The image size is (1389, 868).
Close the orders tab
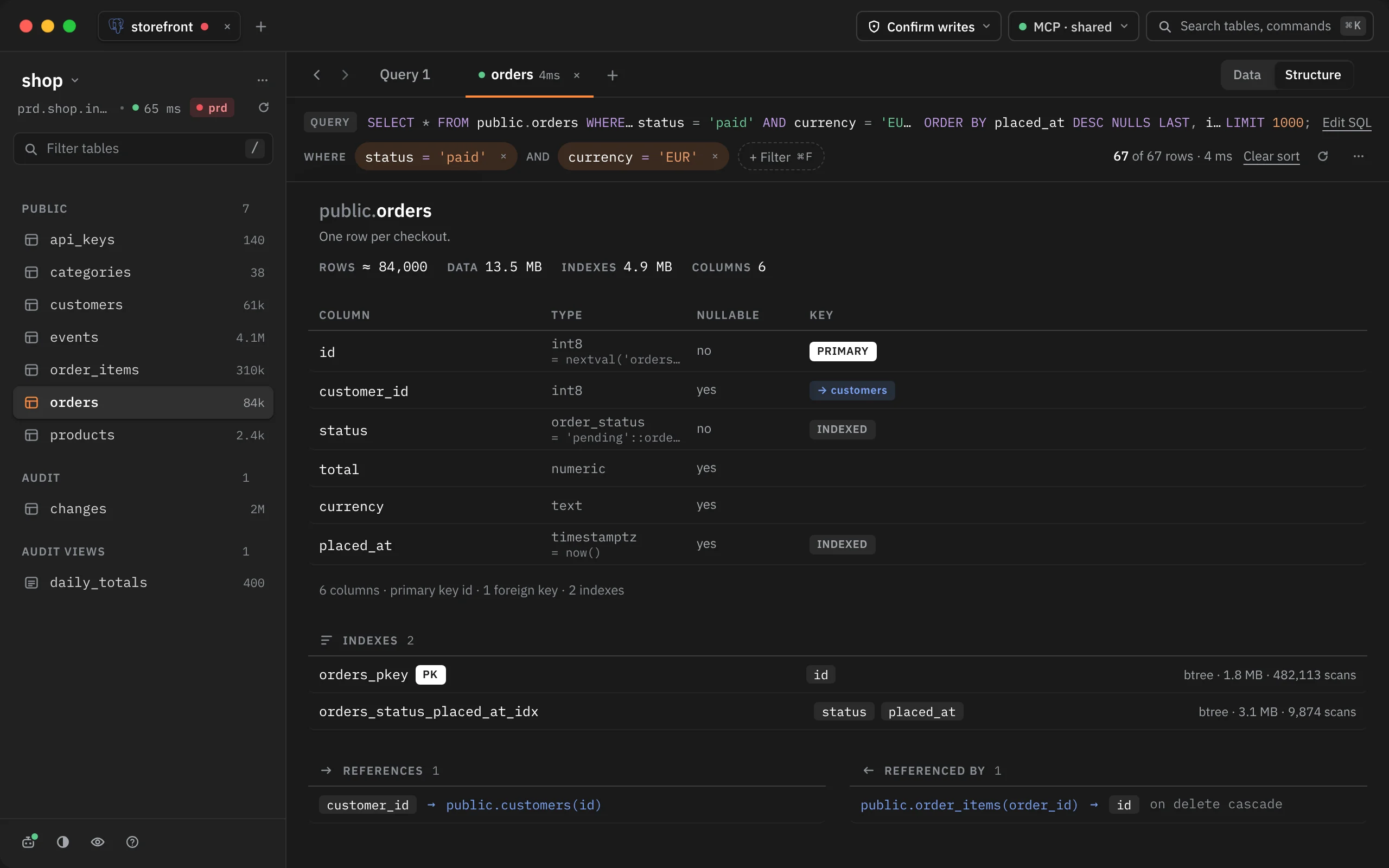[577, 75]
